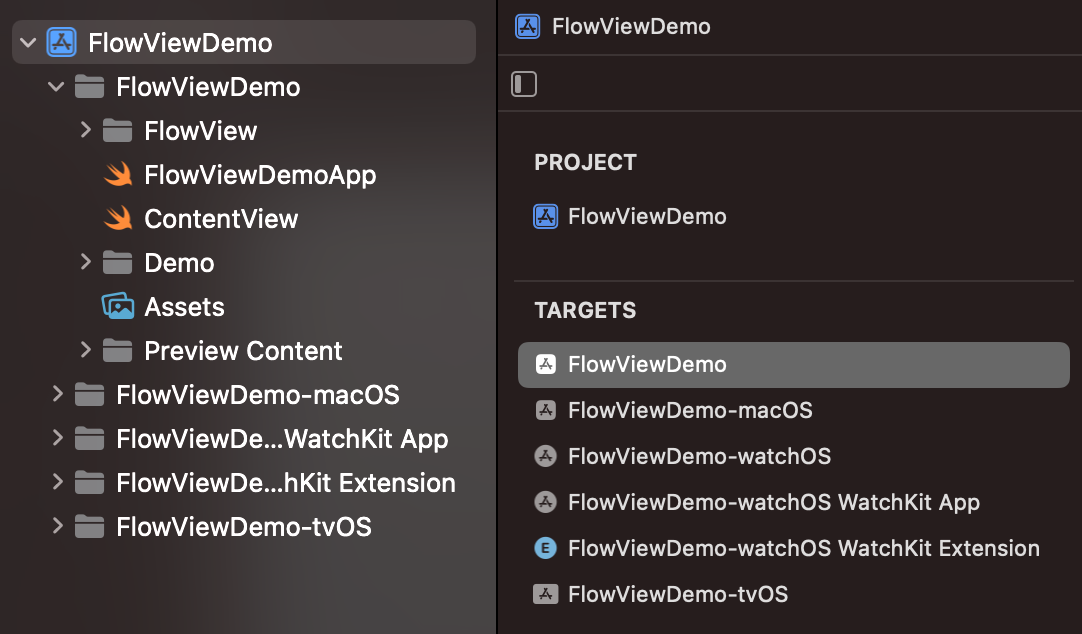Viewport: 1082px width, 634px height.
Task: Expand the FlowView folder
Action: coord(85,131)
